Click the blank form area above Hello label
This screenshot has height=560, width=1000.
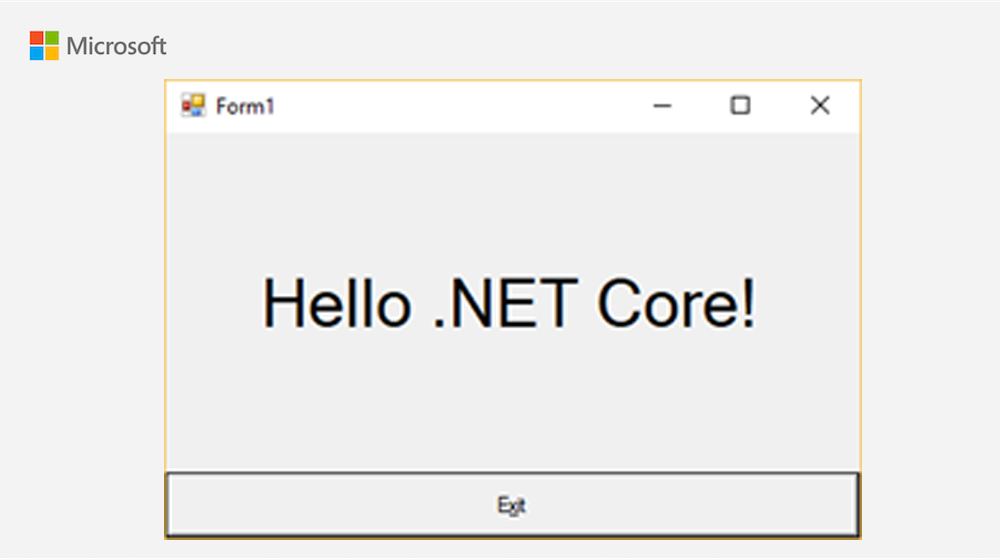pos(512,198)
